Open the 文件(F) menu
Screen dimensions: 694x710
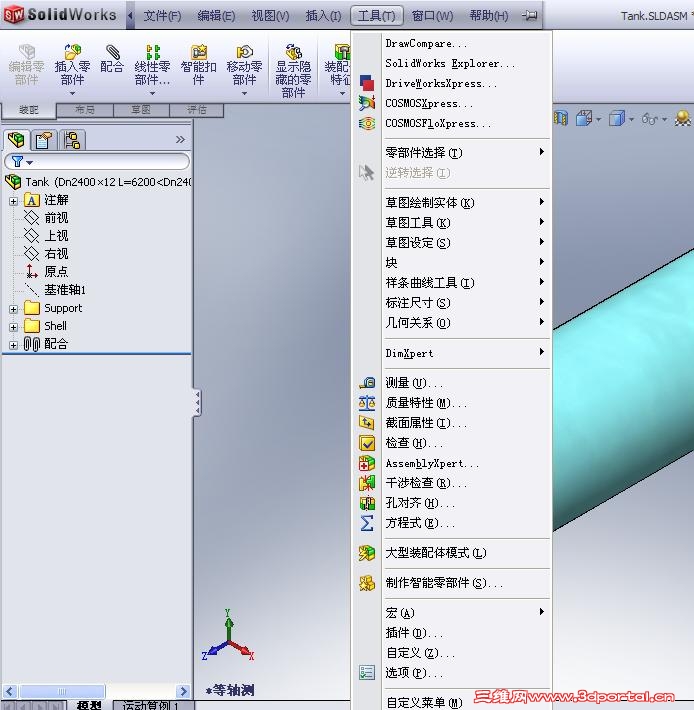tap(162, 16)
